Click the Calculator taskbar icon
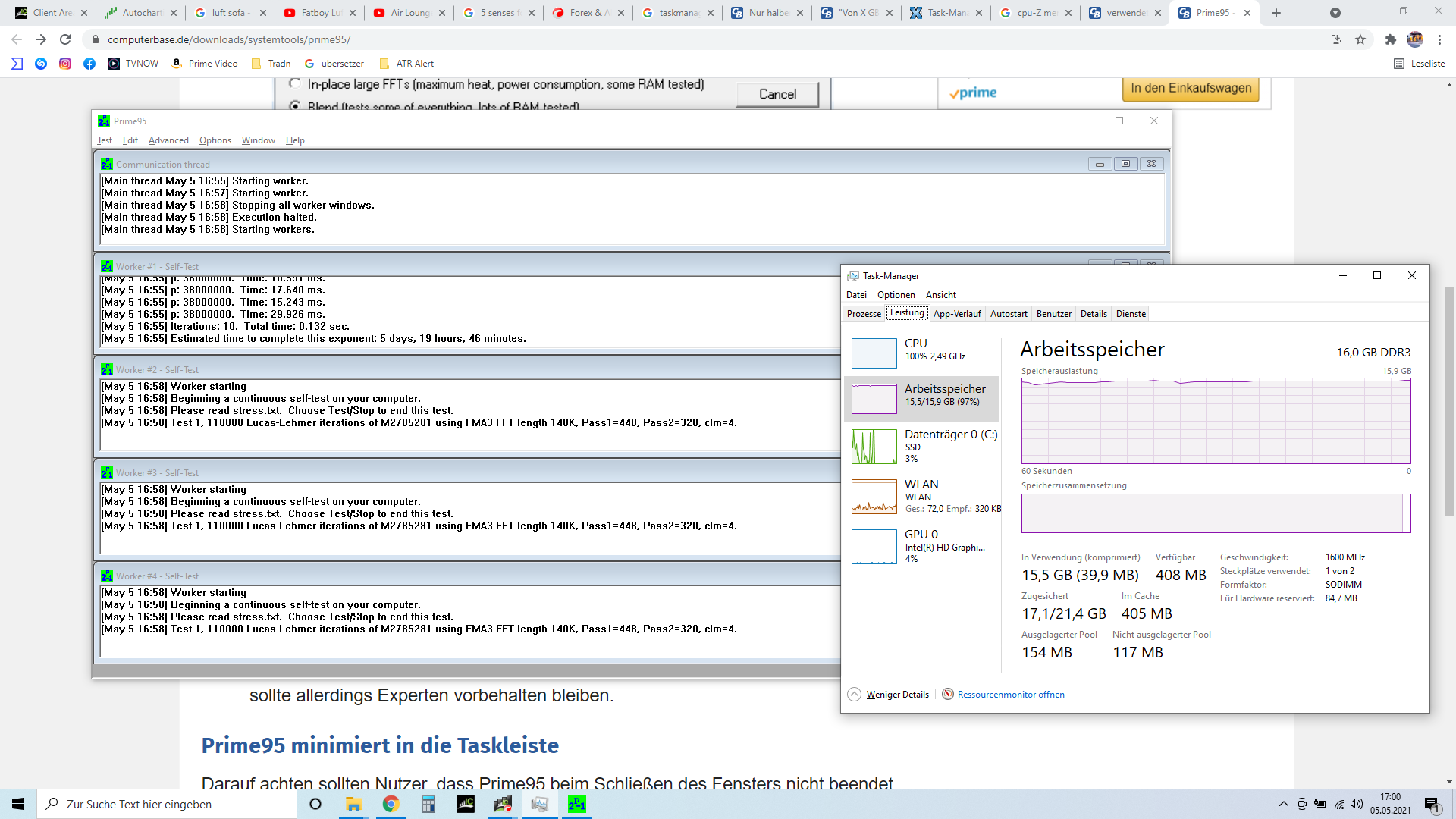The width and height of the screenshot is (1456, 819). click(x=428, y=804)
